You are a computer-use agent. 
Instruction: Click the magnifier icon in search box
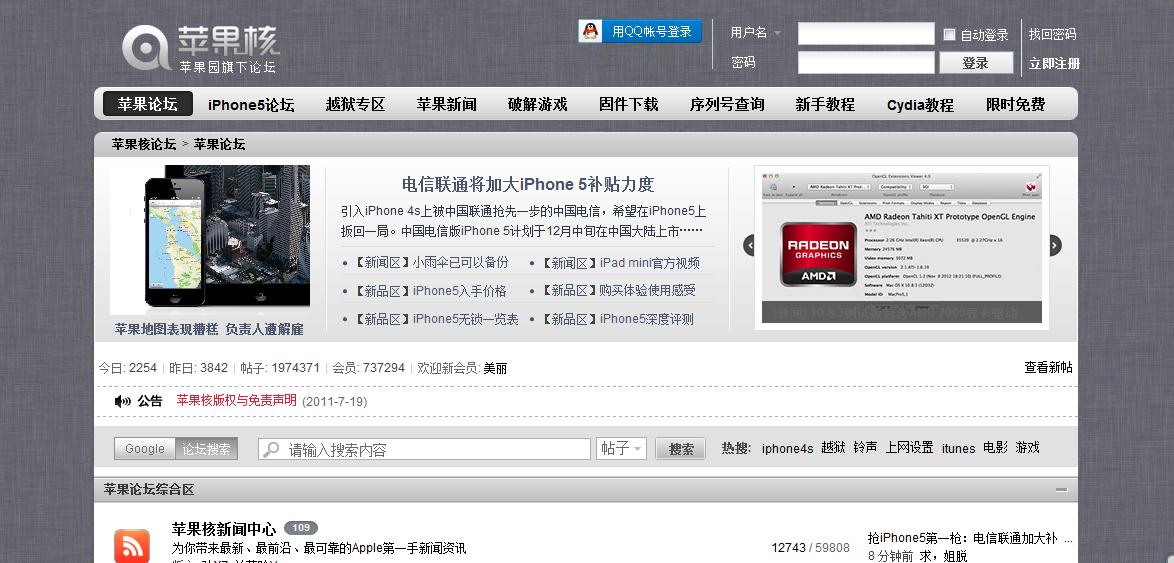(x=271, y=449)
